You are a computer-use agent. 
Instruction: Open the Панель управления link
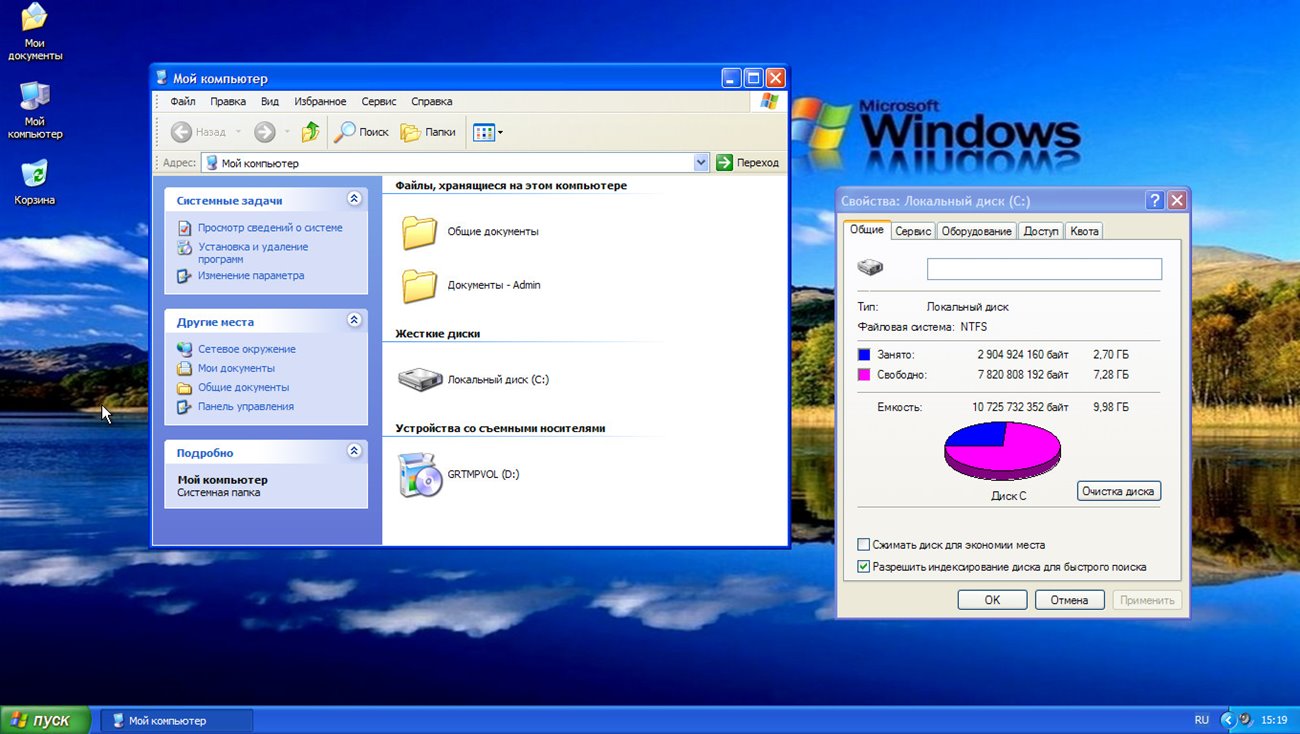click(245, 407)
